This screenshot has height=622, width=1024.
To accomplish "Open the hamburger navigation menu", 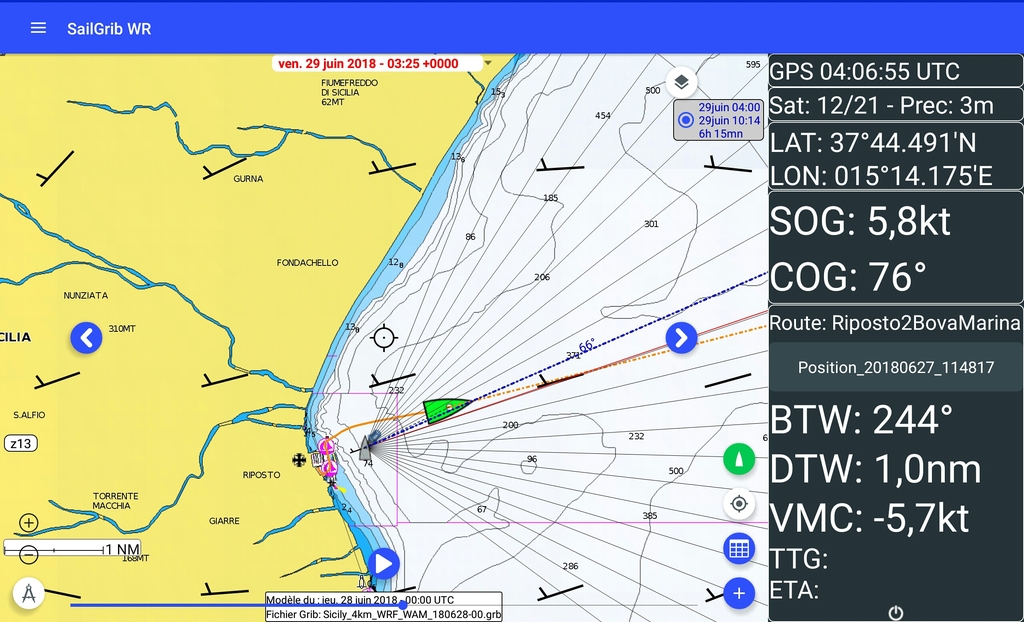I will tap(38, 28).
